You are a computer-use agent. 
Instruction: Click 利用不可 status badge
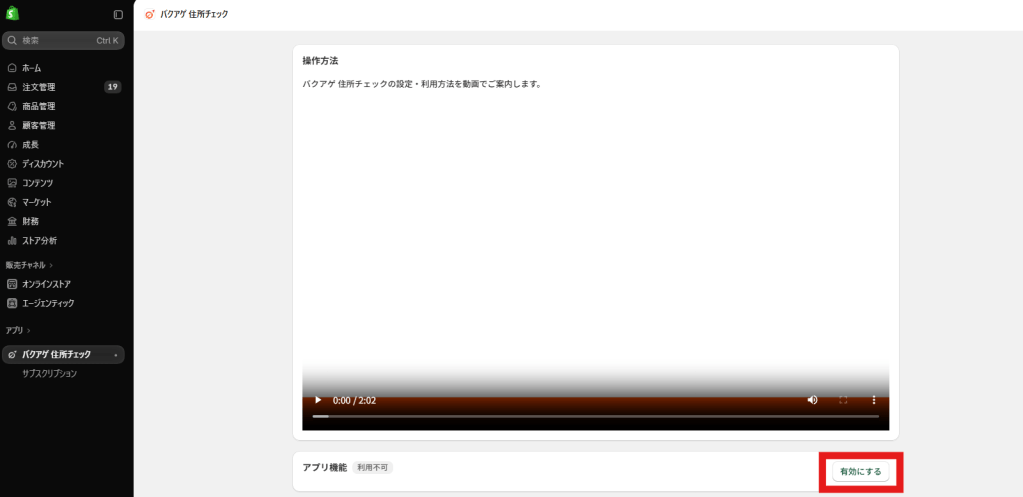click(x=373, y=468)
